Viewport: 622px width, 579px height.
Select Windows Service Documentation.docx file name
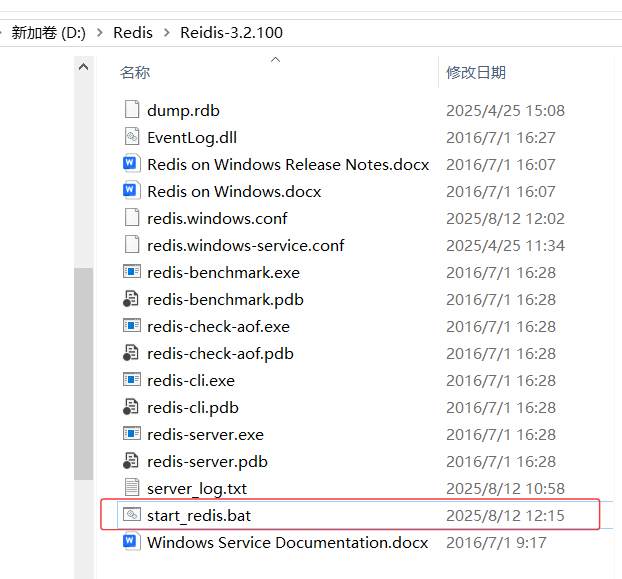point(288,542)
